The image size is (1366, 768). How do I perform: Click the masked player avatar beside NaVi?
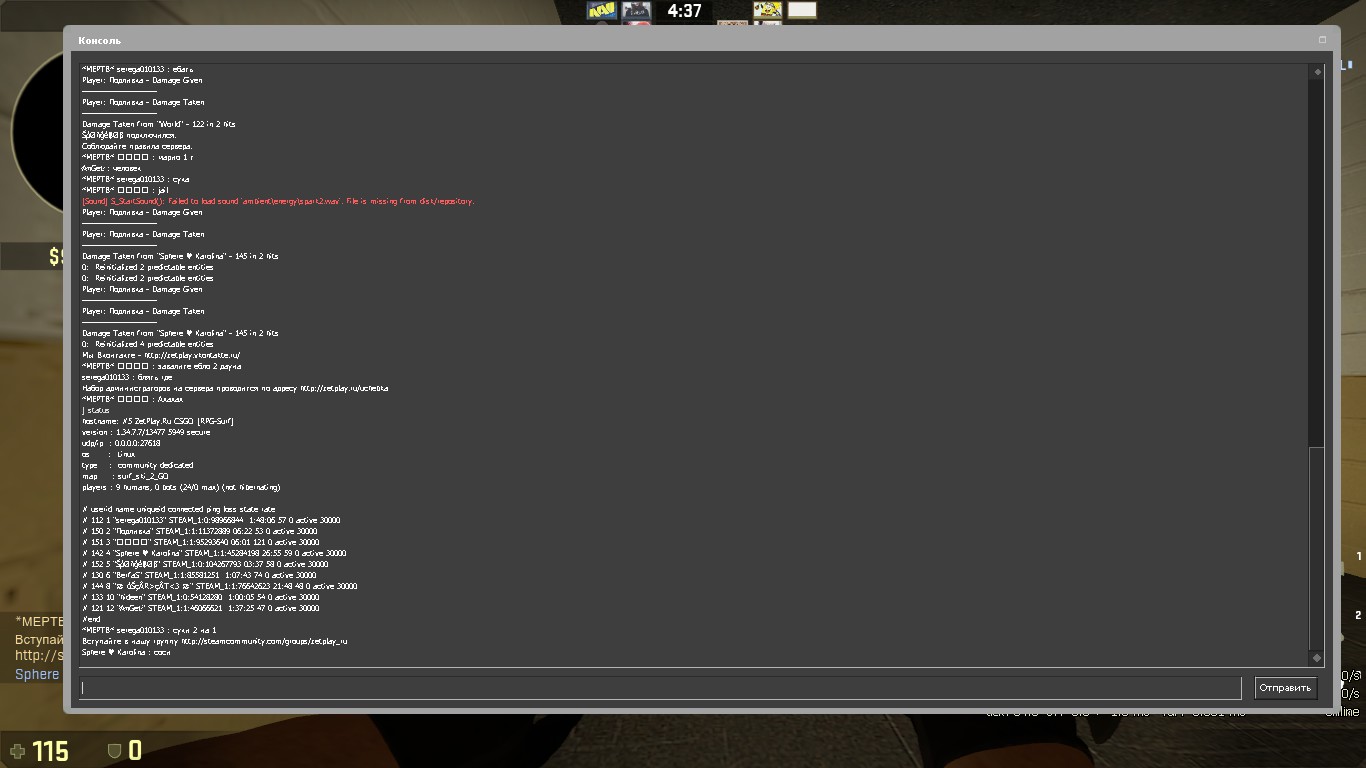tap(636, 11)
